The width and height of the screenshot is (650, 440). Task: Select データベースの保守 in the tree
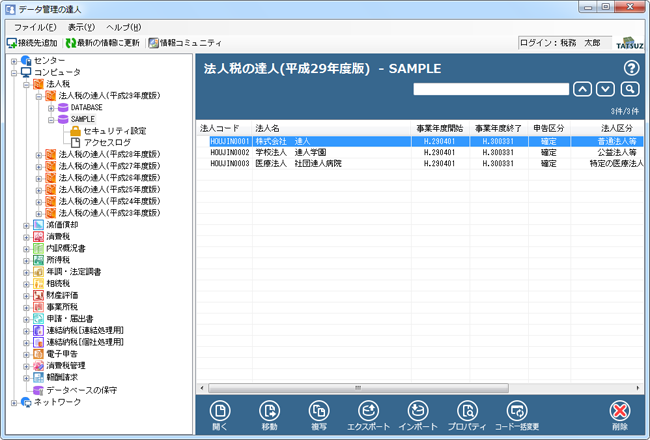coord(82,390)
